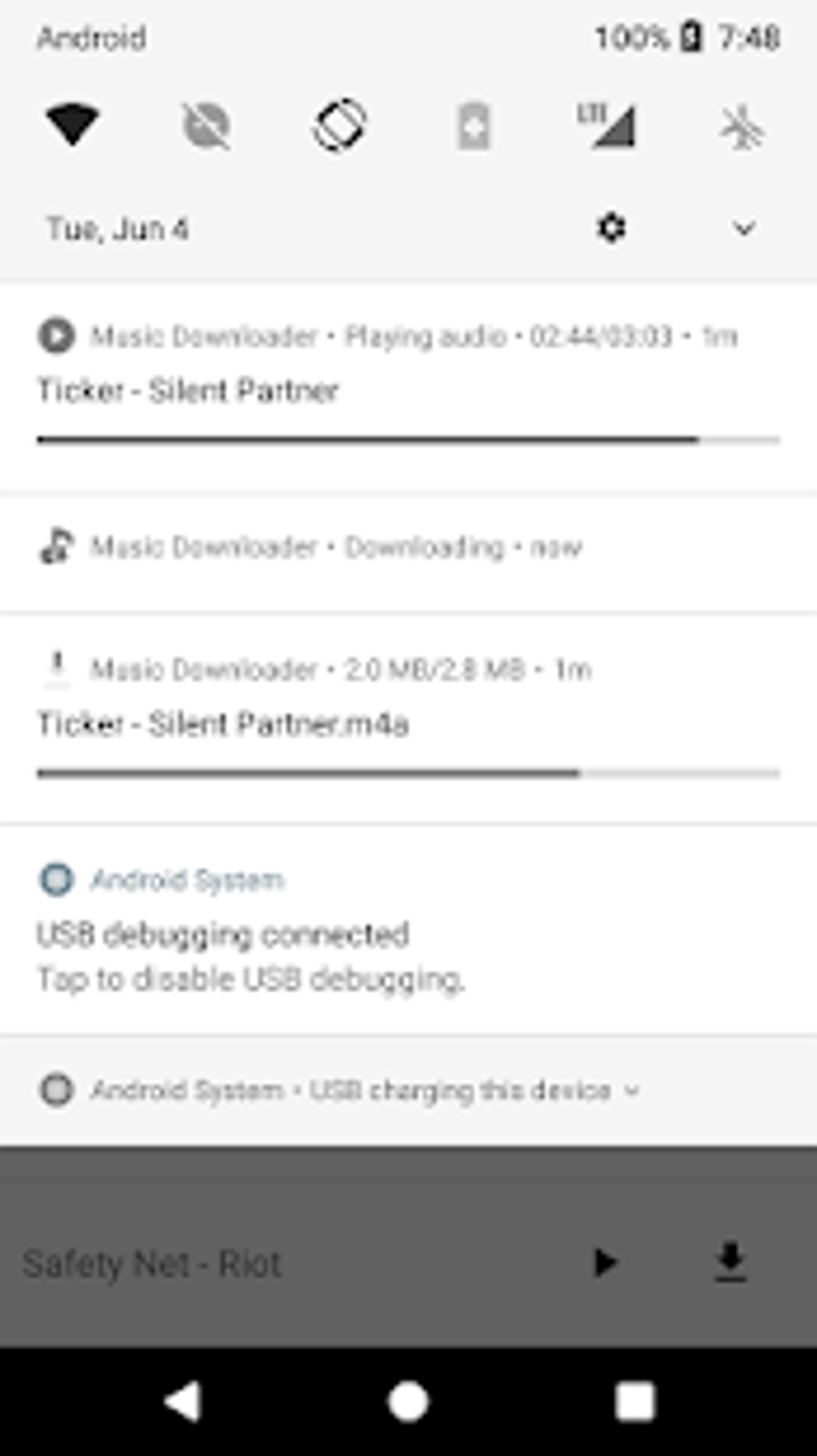Toggle auto-rotate quick setting
Image resolution: width=817 pixels, height=1456 pixels.
pyautogui.click(x=340, y=126)
